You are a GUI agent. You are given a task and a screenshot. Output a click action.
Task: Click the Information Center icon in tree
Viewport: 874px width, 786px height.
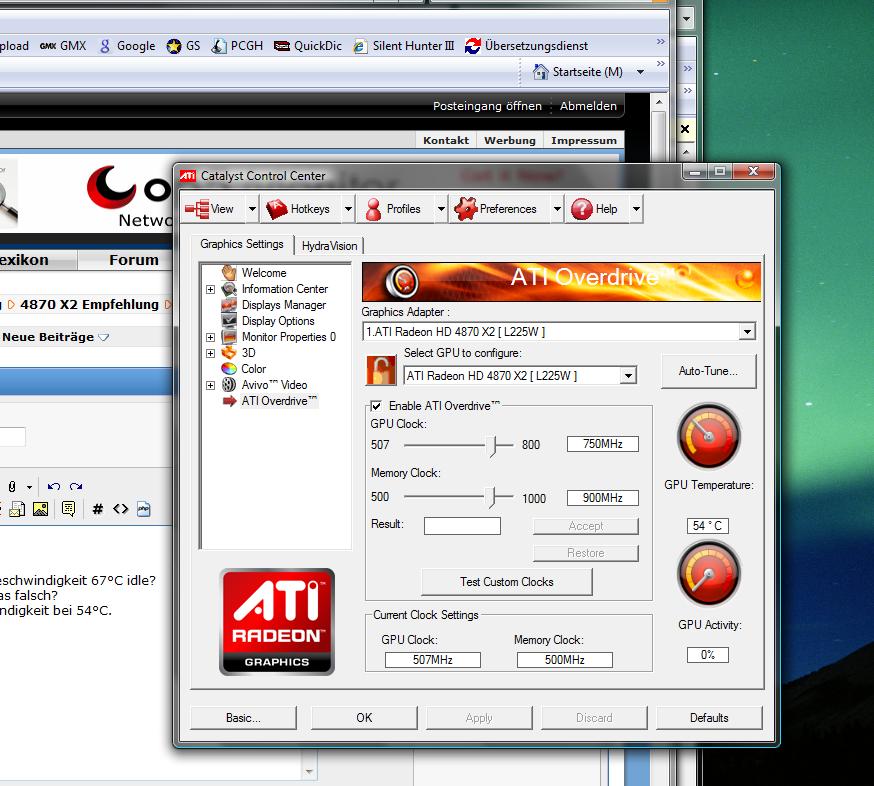click(x=229, y=289)
